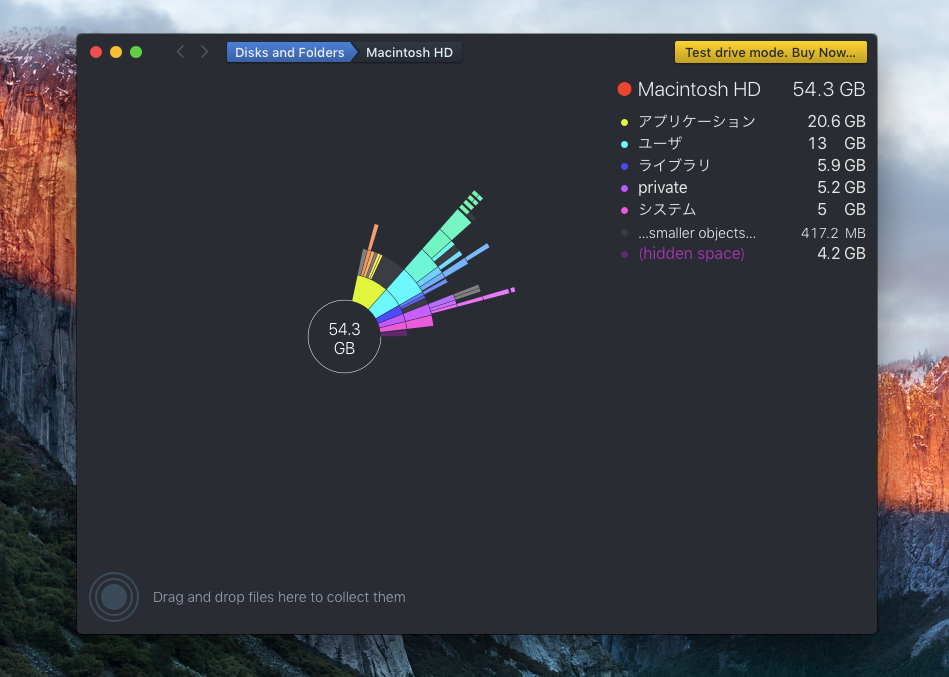Click Test drive mode Buy Now button
The width and height of the screenshot is (949, 677).
(770, 53)
